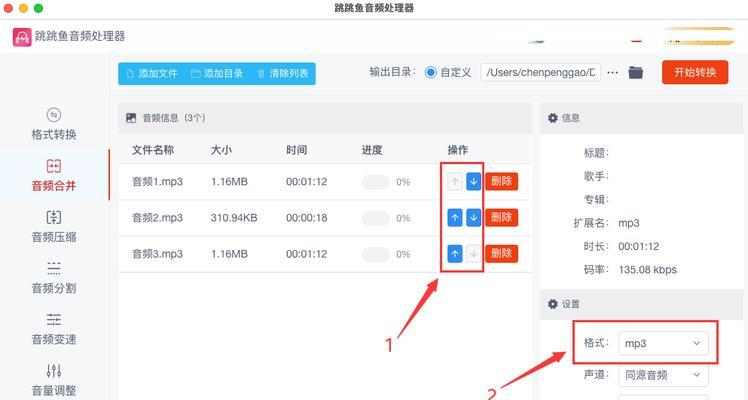Click the three-dots browse icon
The height and width of the screenshot is (400, 748).
pos(613,72)
